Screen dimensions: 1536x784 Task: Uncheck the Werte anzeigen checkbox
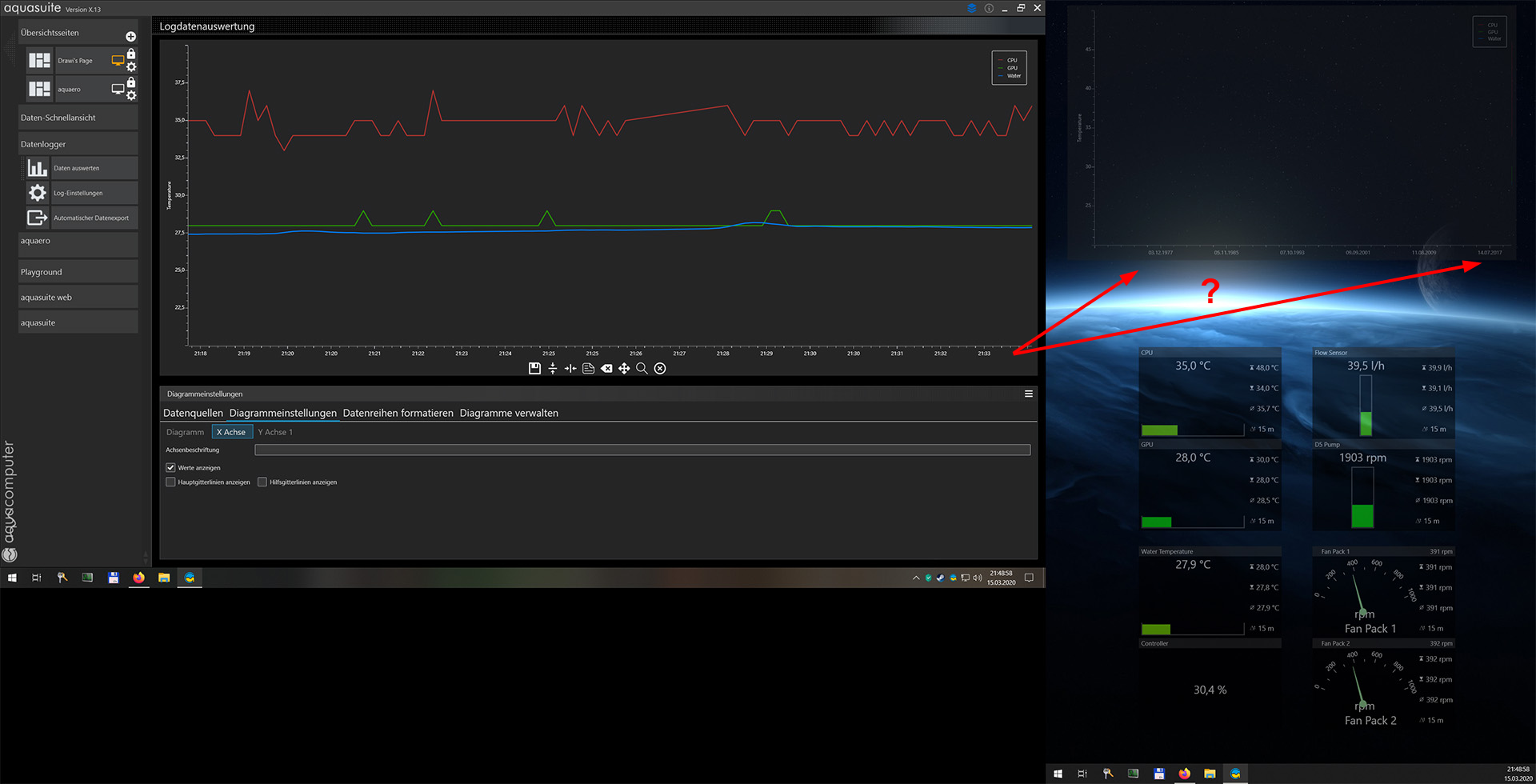tap(170, 468)
